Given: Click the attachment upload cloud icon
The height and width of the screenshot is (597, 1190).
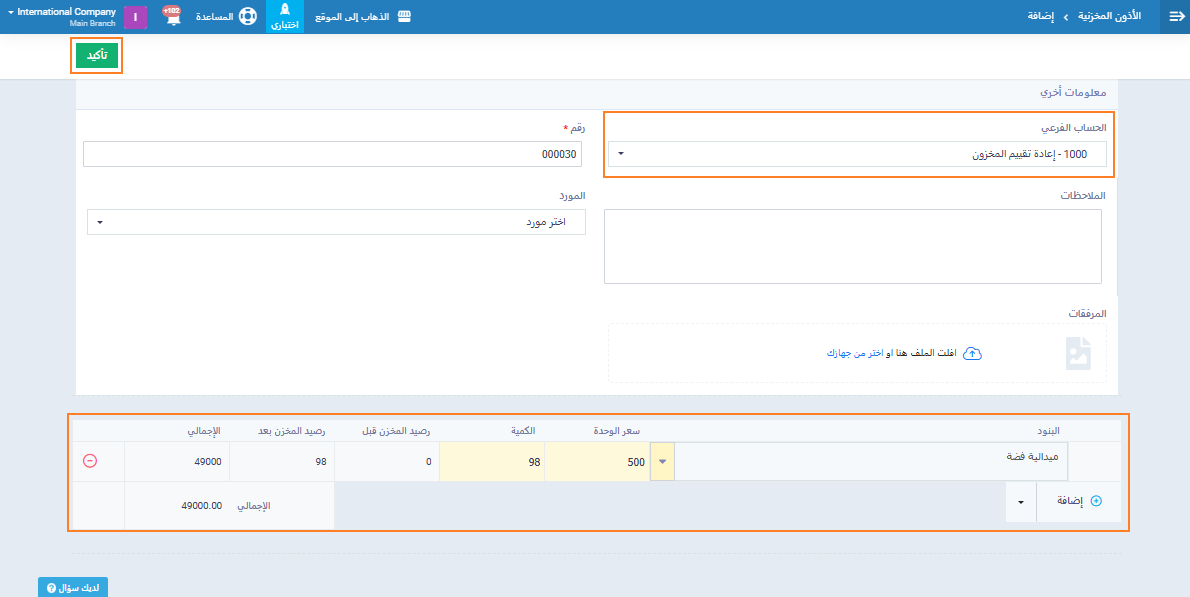Looking at the screenshot, I should click(x=971, y=354).
